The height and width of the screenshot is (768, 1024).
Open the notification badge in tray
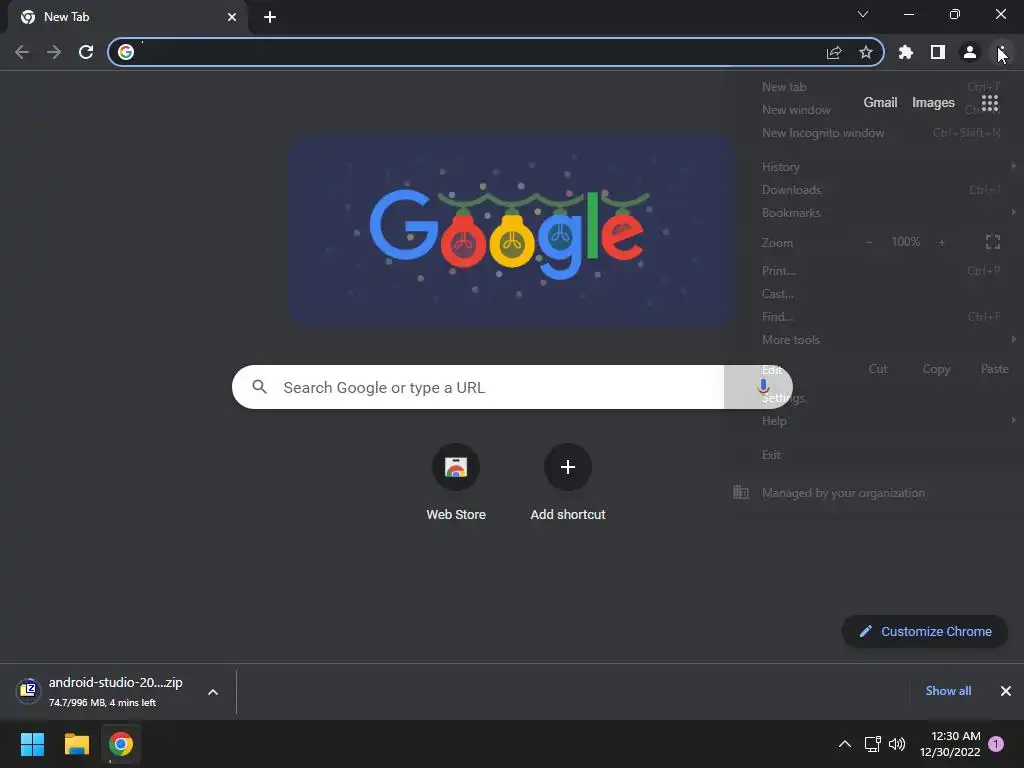pos(996,744)
